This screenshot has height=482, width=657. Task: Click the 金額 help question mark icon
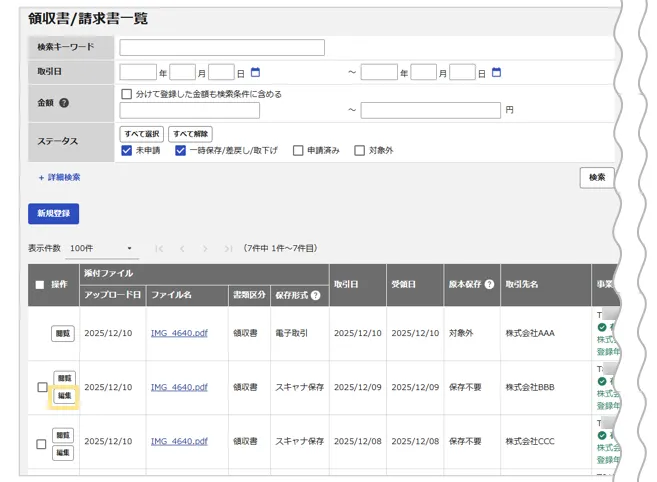point(64,102)
